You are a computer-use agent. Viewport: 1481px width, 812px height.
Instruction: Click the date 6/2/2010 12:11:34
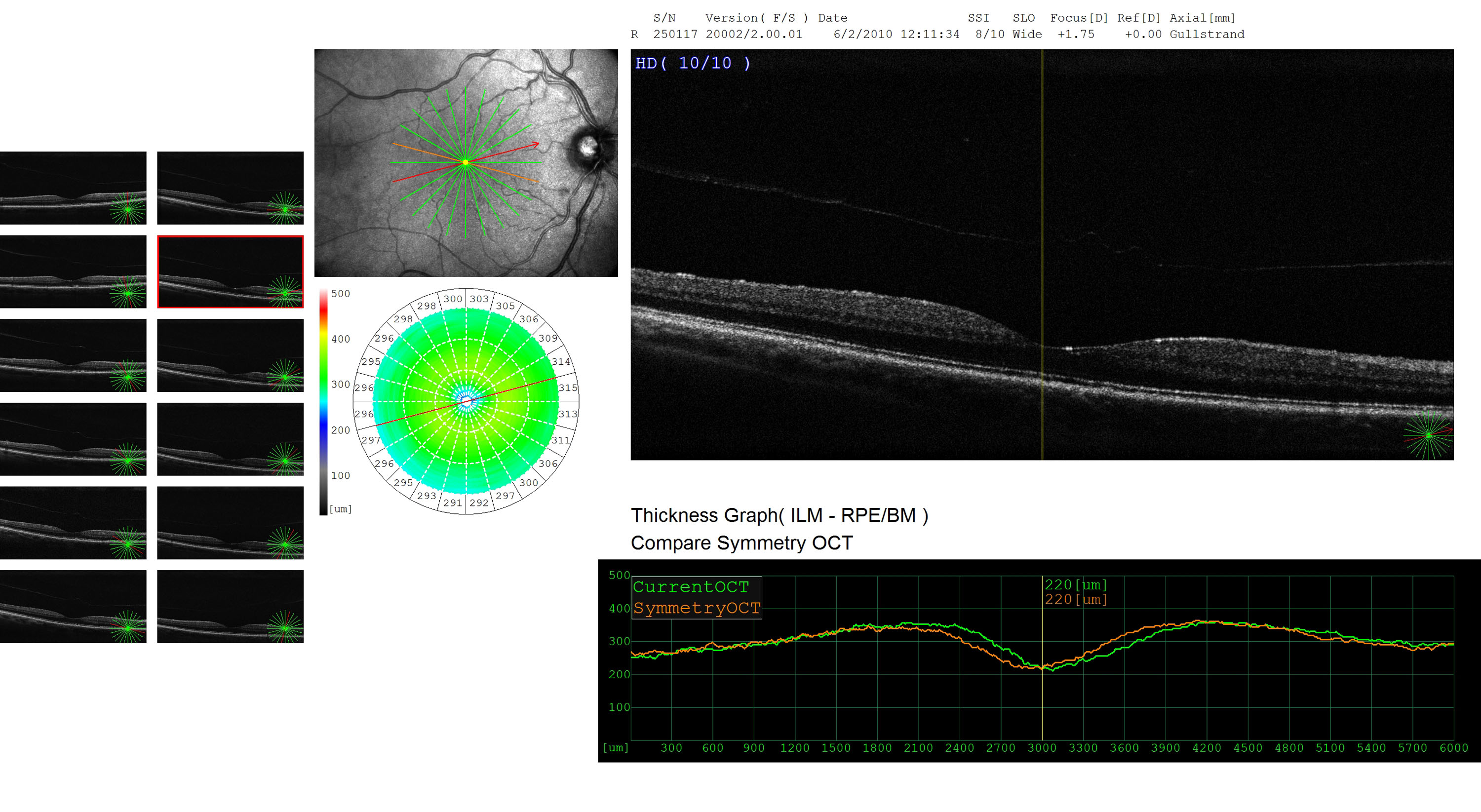pos(896,35)
